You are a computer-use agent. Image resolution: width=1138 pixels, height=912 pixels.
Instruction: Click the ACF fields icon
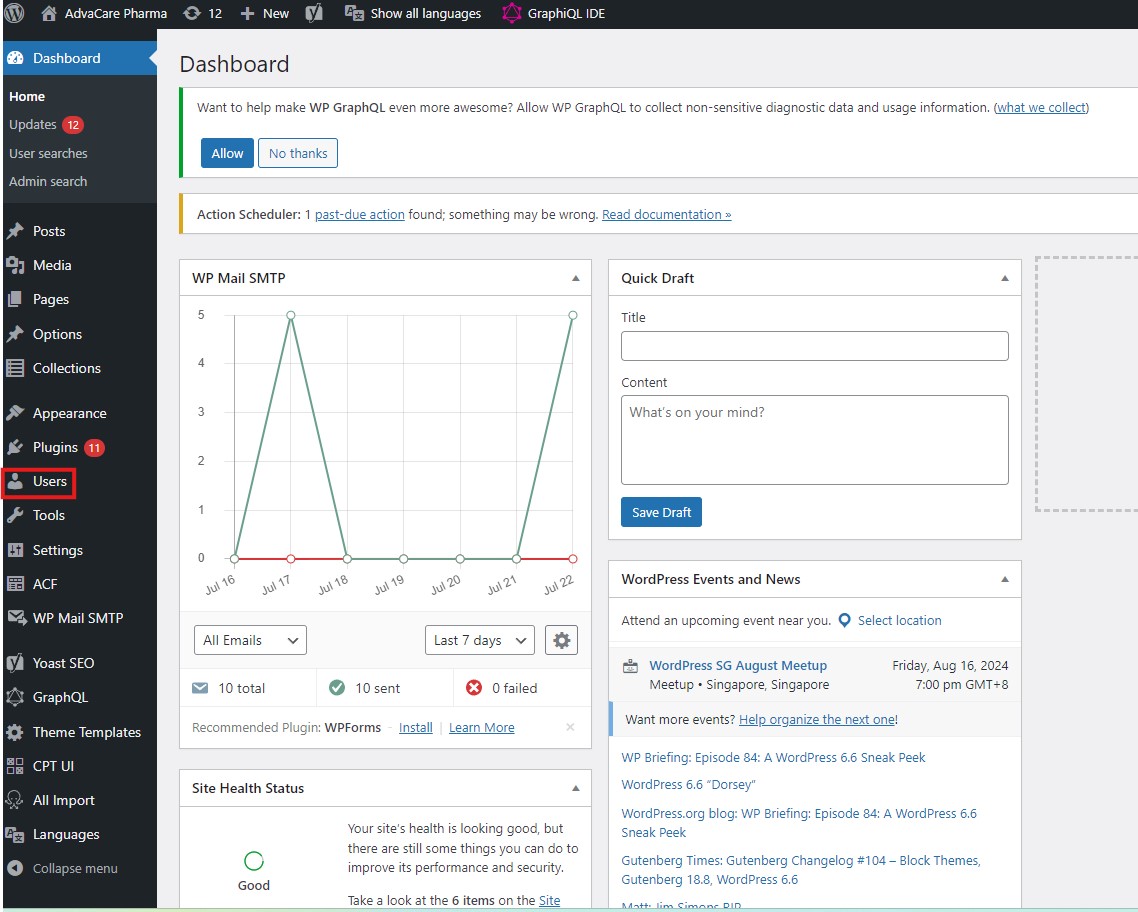click(x=15, y=583)
